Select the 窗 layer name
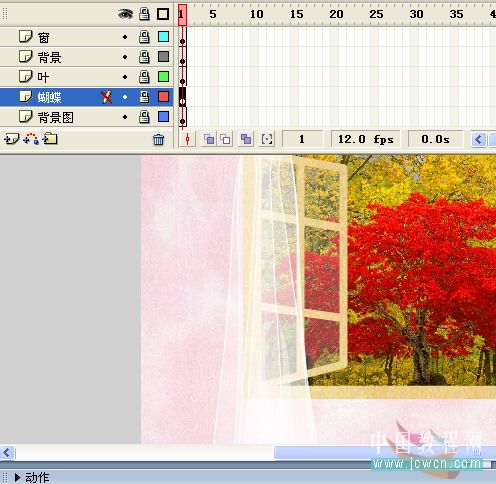The image size is (496, 484). (44, 37)
